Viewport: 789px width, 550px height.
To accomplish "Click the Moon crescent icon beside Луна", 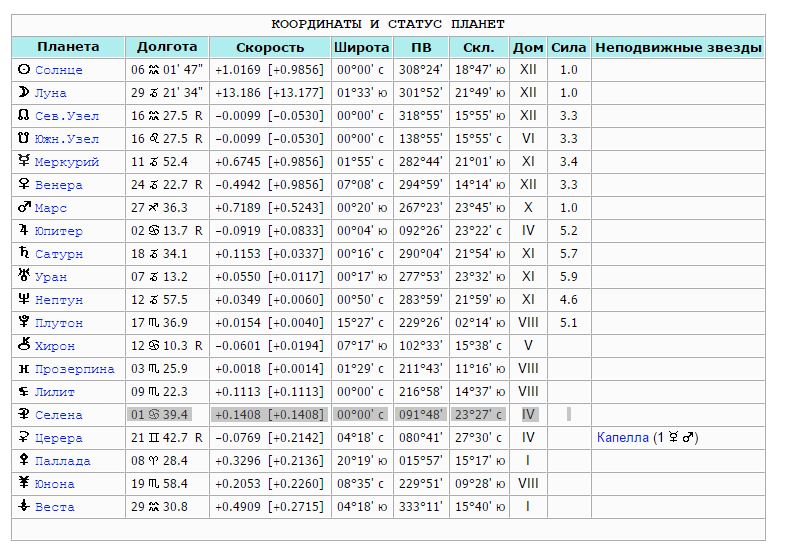I will pyautogui.click(x=24, y=93).
